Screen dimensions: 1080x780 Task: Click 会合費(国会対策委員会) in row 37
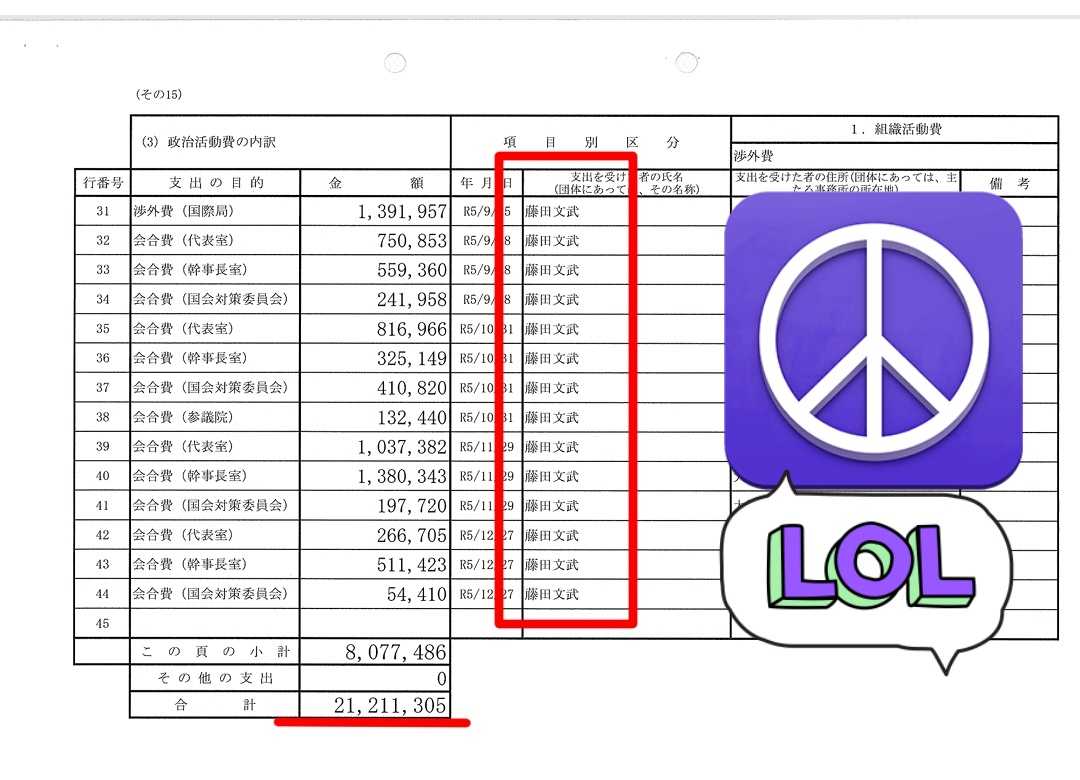click(x=211, y=387)
